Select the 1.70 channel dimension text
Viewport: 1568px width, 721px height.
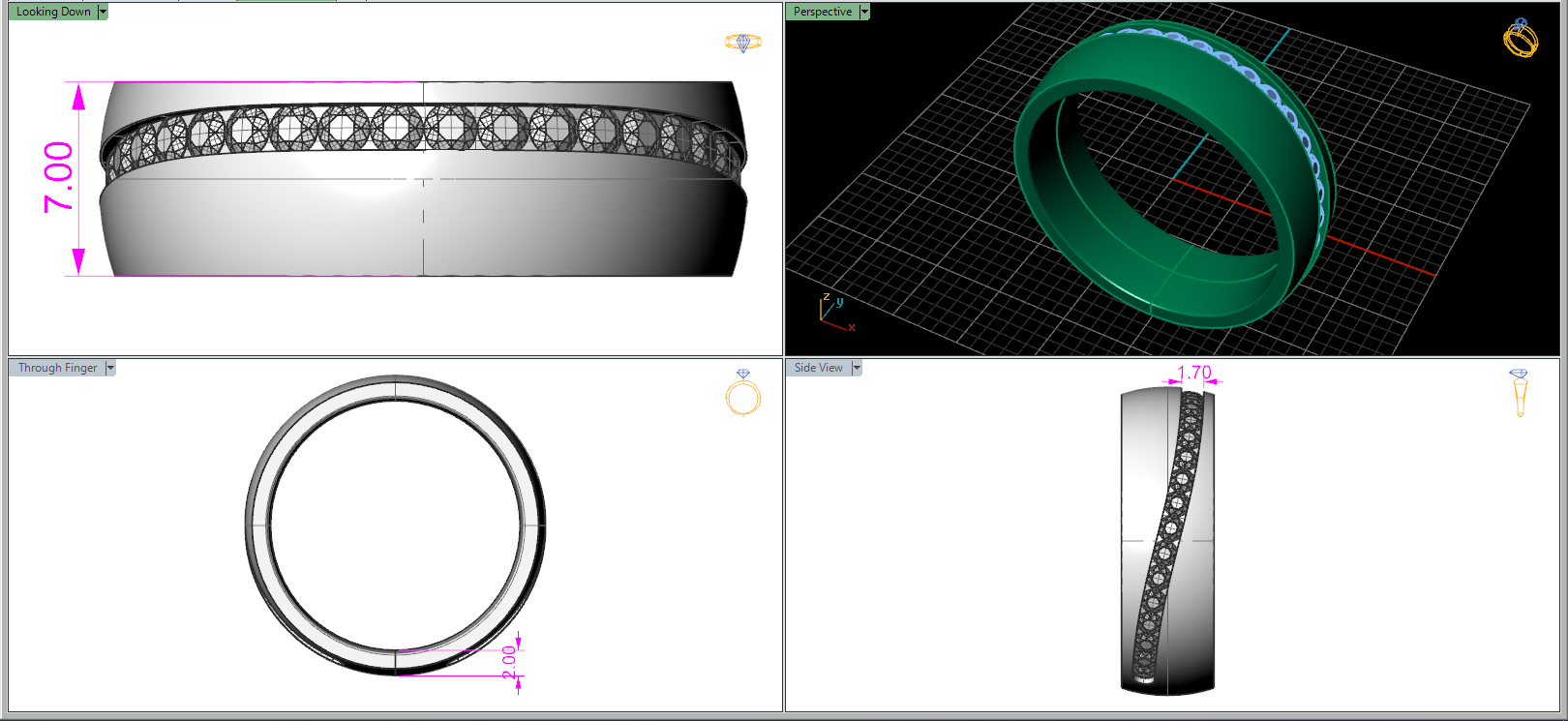click(x=1194, y=373)
